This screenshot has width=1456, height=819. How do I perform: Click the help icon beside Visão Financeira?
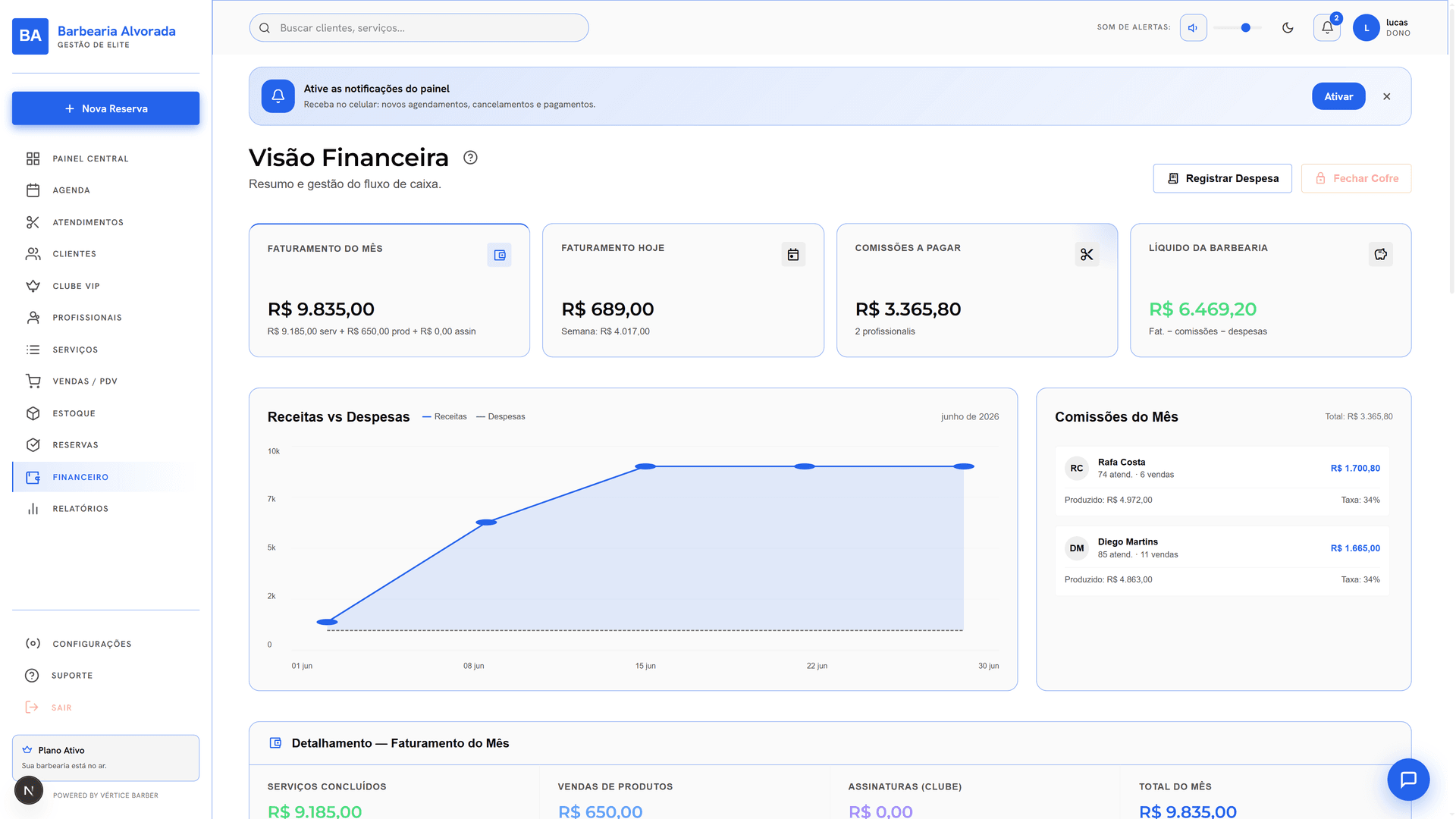[x=470, y=158]
